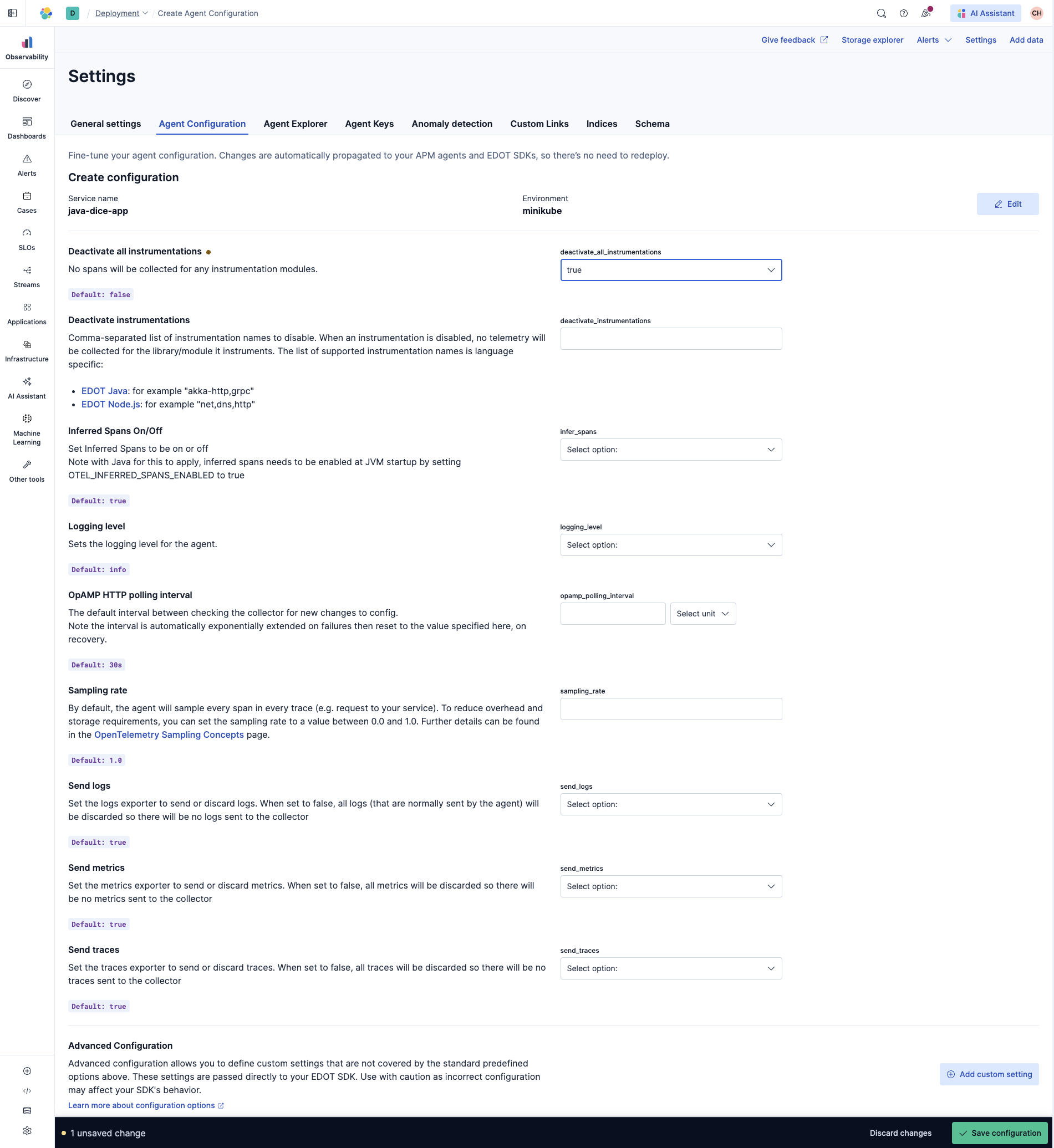The image size is (1054, 1148).
Task: Open the management gear icon
Action: coord(27,1130)
